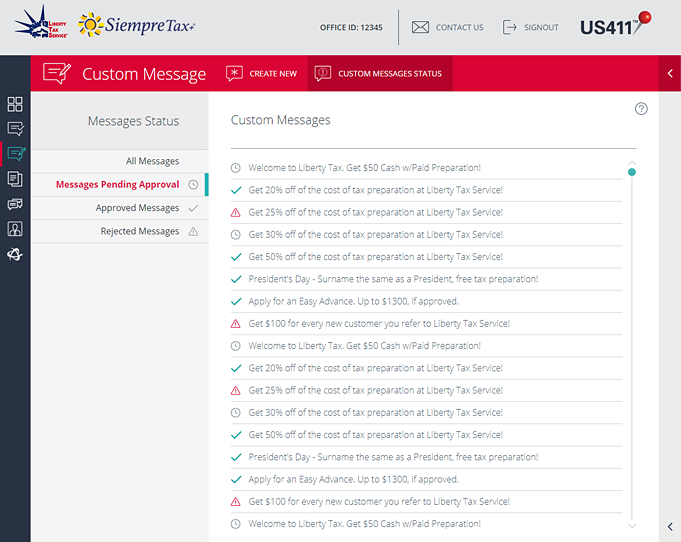The image size is (681, 542).
Task: Click first red warning icon beside Get 25% off
Action: (235, 212)
